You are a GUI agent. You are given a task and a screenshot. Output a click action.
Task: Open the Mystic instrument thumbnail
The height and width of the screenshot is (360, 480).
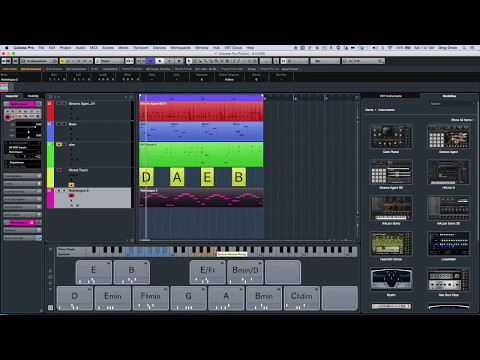coord(391,280)
